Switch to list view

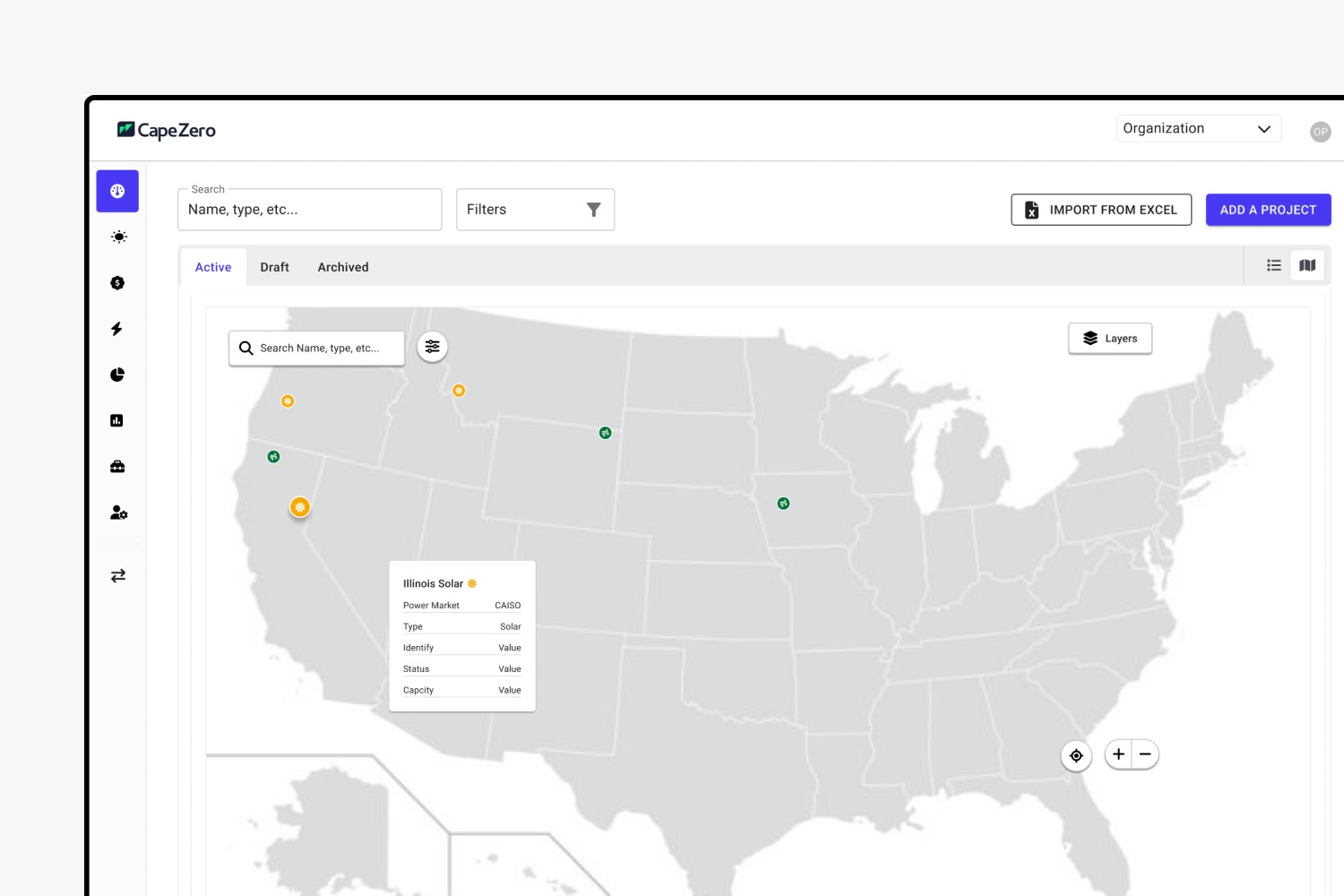pyautogui.click(x=1273, y=265)
